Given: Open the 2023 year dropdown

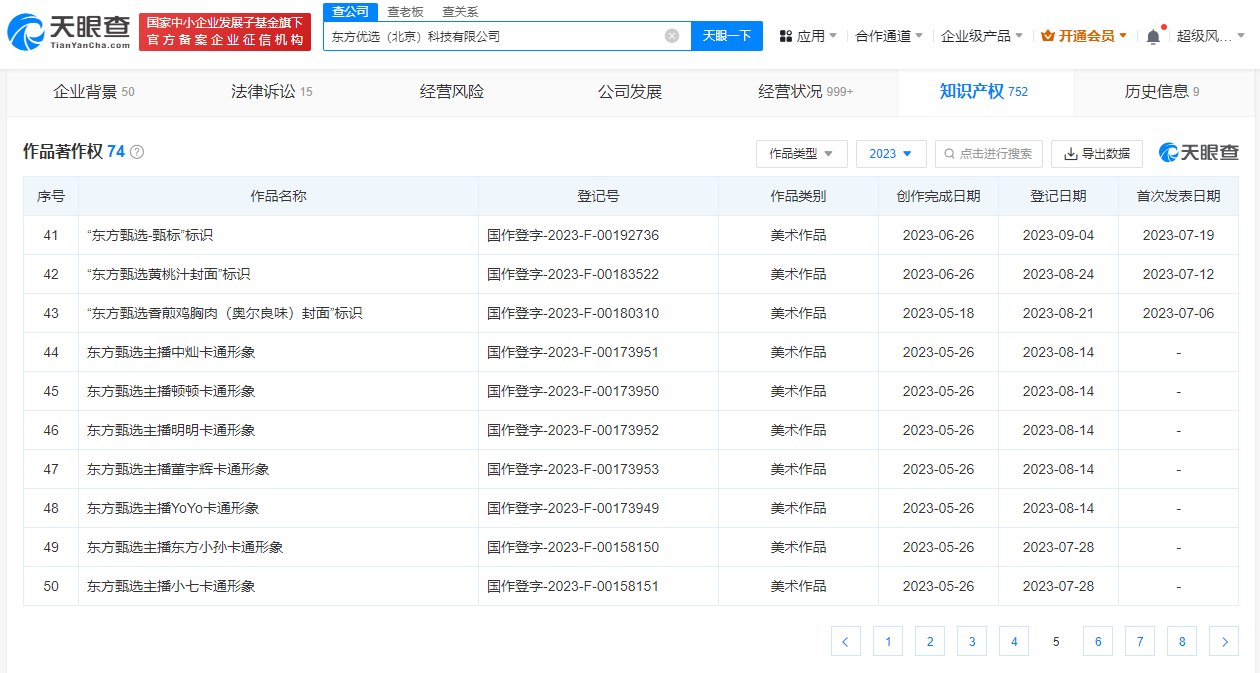Looking at the screenshot, I should (x=891, y=154).
